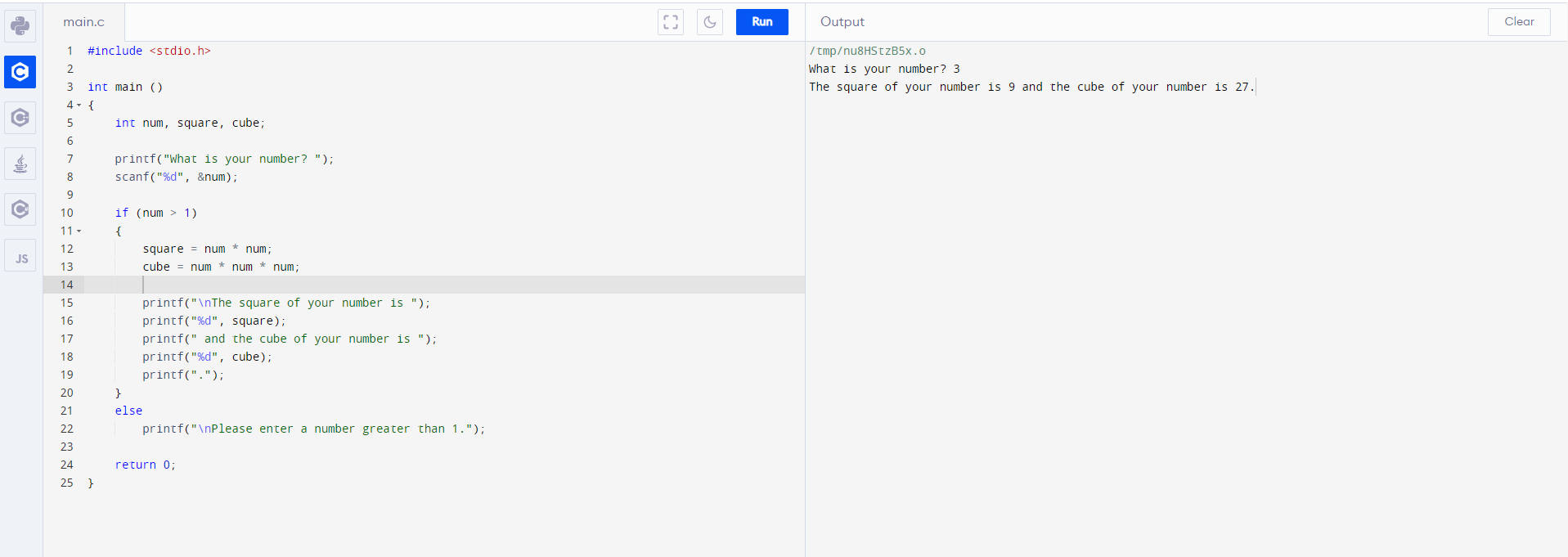Click the /tmp/nu8HStzB5x.o output path
The image size is (1568, 557).
coord(868,51)
